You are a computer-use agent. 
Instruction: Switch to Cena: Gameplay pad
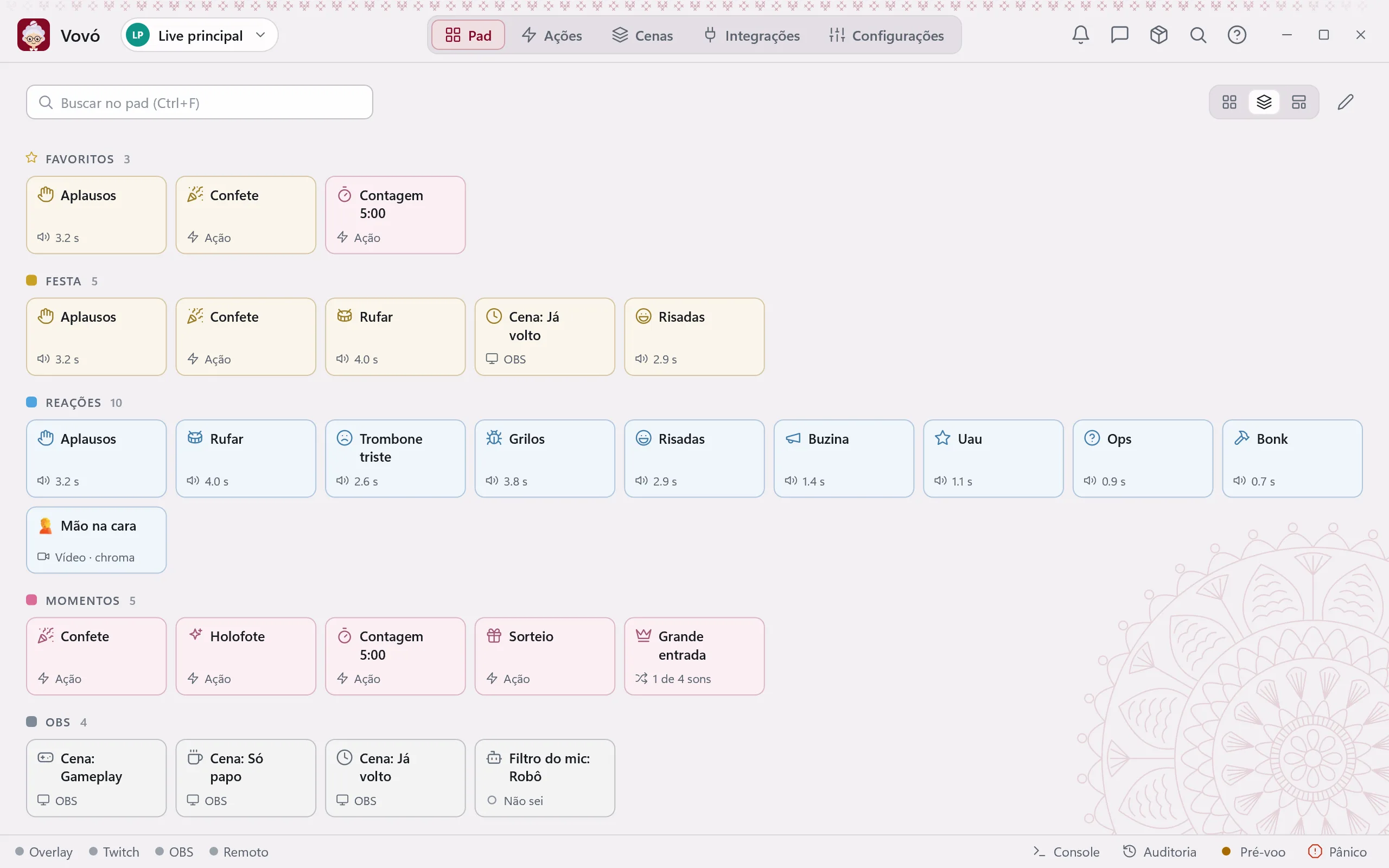click(x=97, y=778)
